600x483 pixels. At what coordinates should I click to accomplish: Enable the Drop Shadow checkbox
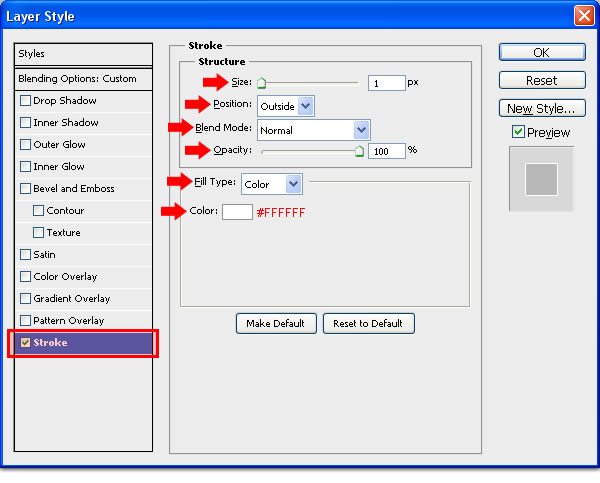(25, 101)
